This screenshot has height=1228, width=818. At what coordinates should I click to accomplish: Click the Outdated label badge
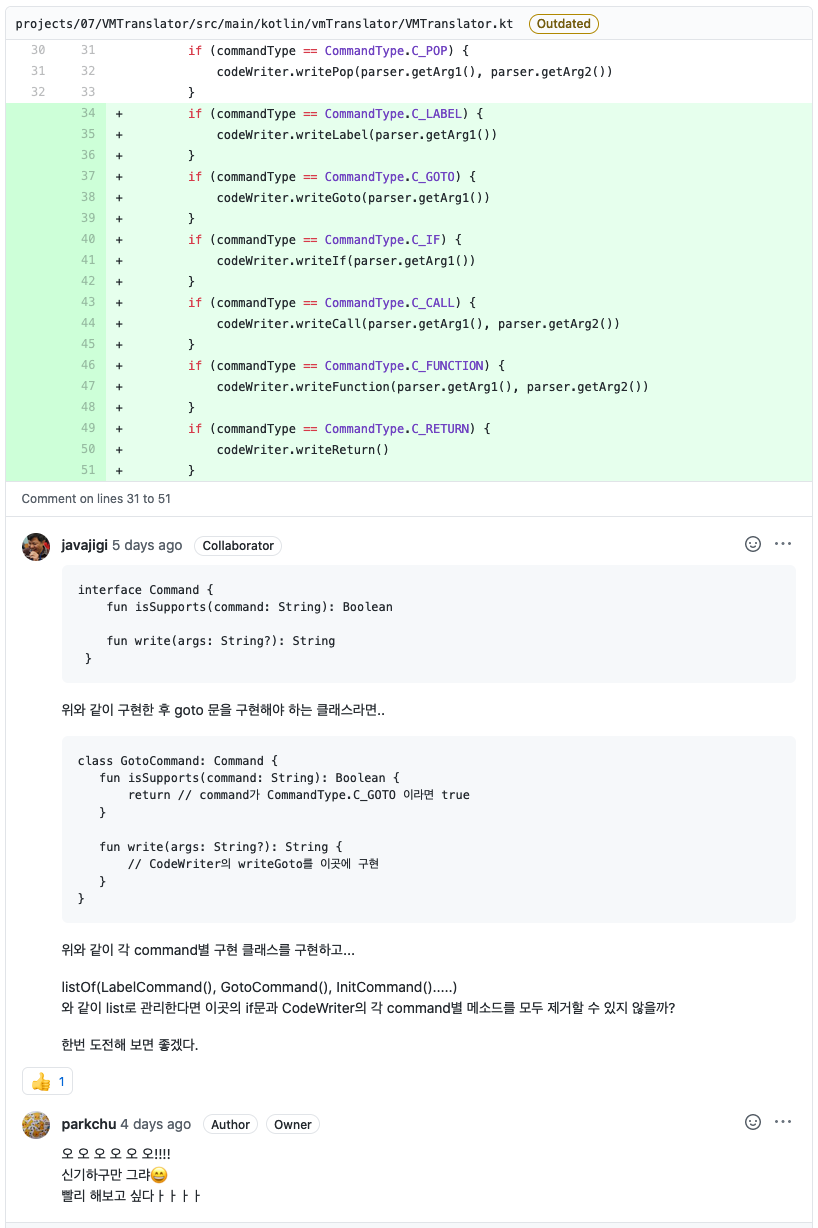(564, 23)
